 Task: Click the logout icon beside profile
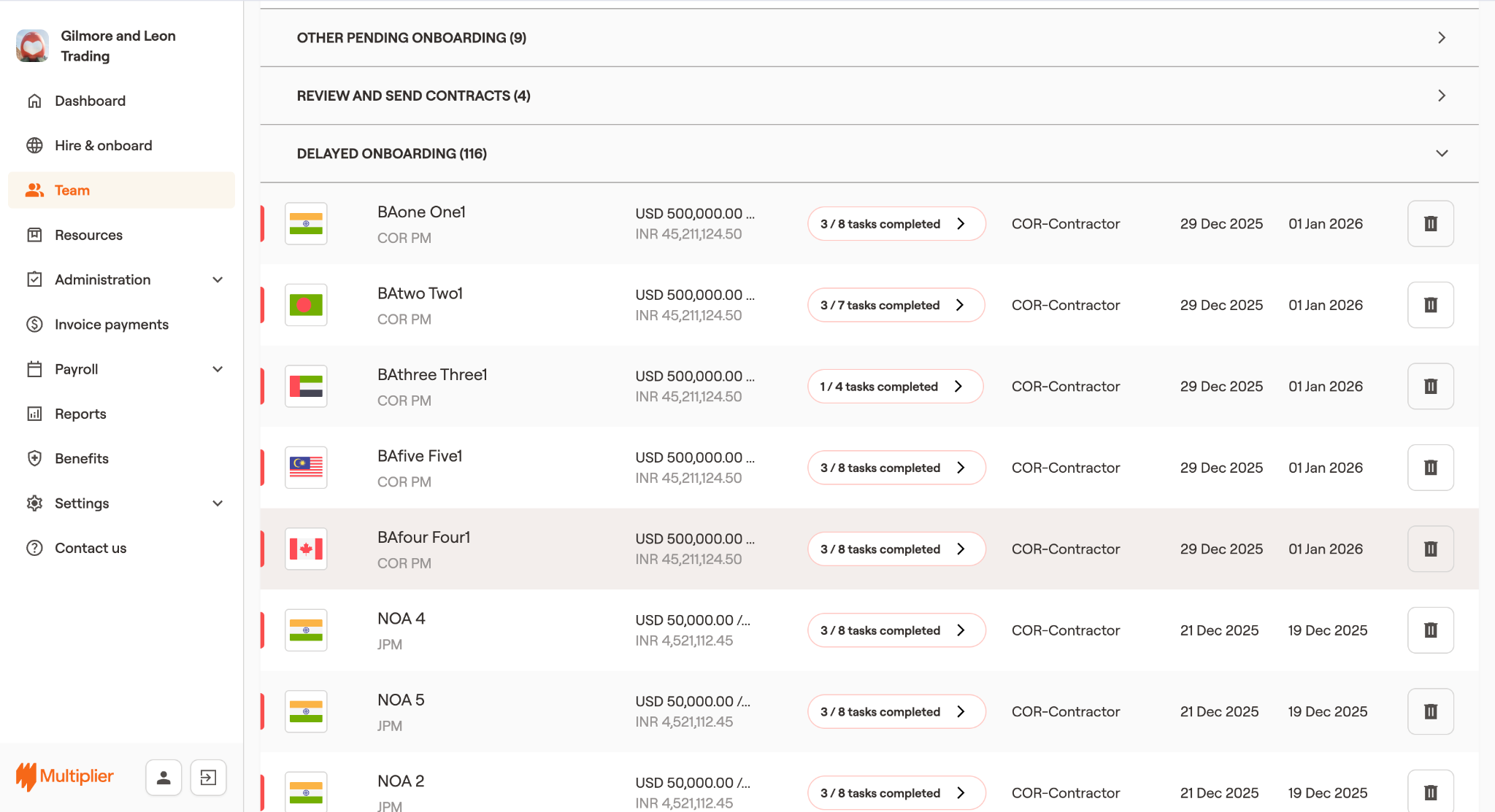point(208,778)
